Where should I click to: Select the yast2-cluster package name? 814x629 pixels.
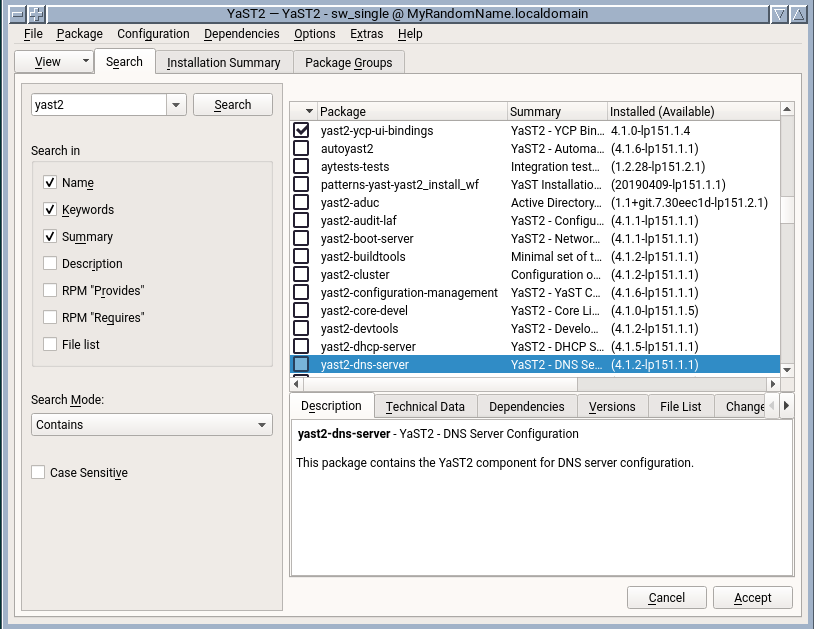355,275
